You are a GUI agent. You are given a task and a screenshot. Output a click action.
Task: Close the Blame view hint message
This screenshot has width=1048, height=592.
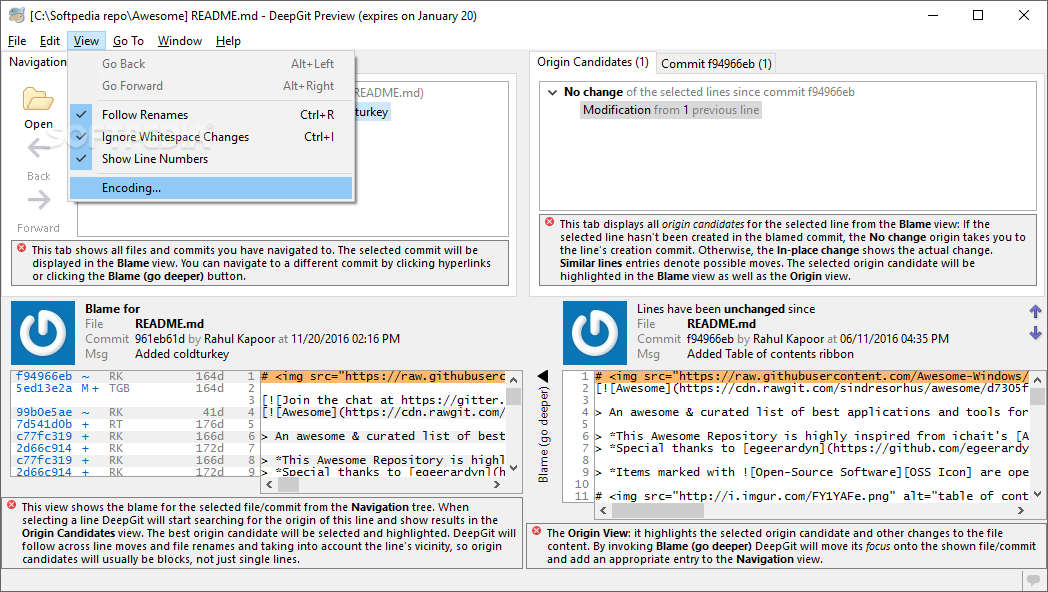(11, 505)
